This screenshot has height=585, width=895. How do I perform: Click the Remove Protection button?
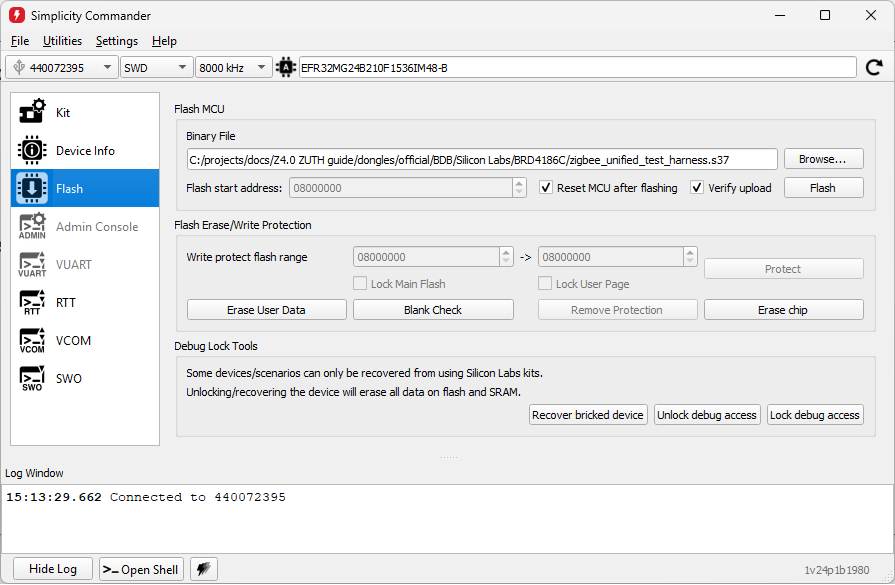(x=617, y=310)
